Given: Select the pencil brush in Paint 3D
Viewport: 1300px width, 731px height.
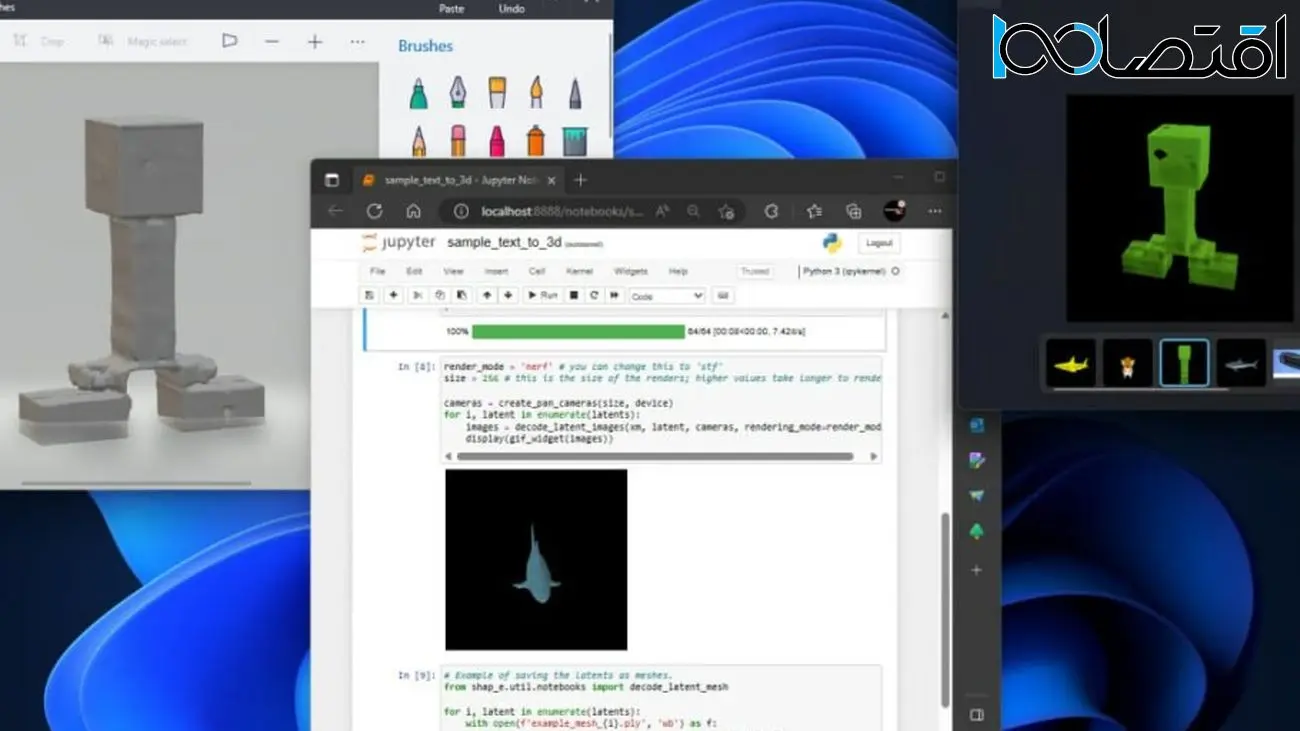Looking at the screenshot, I should point(418,140).
